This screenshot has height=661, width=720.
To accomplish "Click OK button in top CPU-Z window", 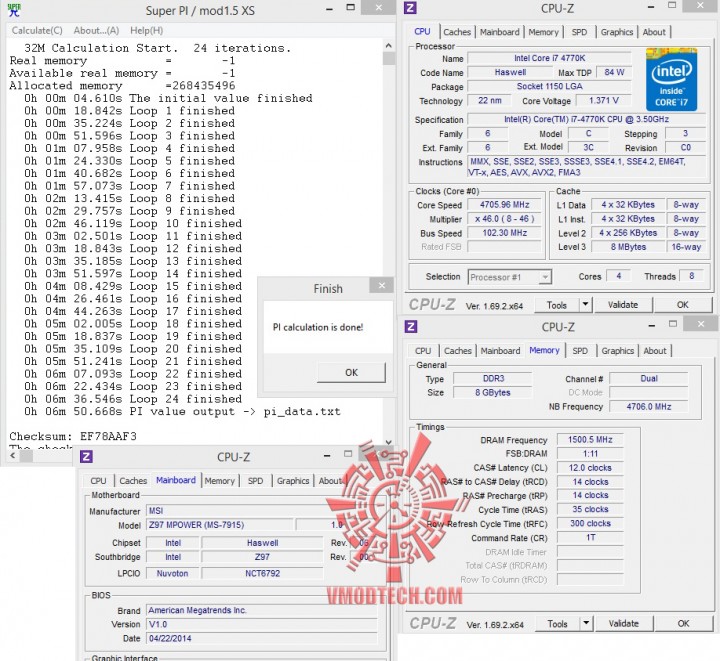I will [683, 305].
